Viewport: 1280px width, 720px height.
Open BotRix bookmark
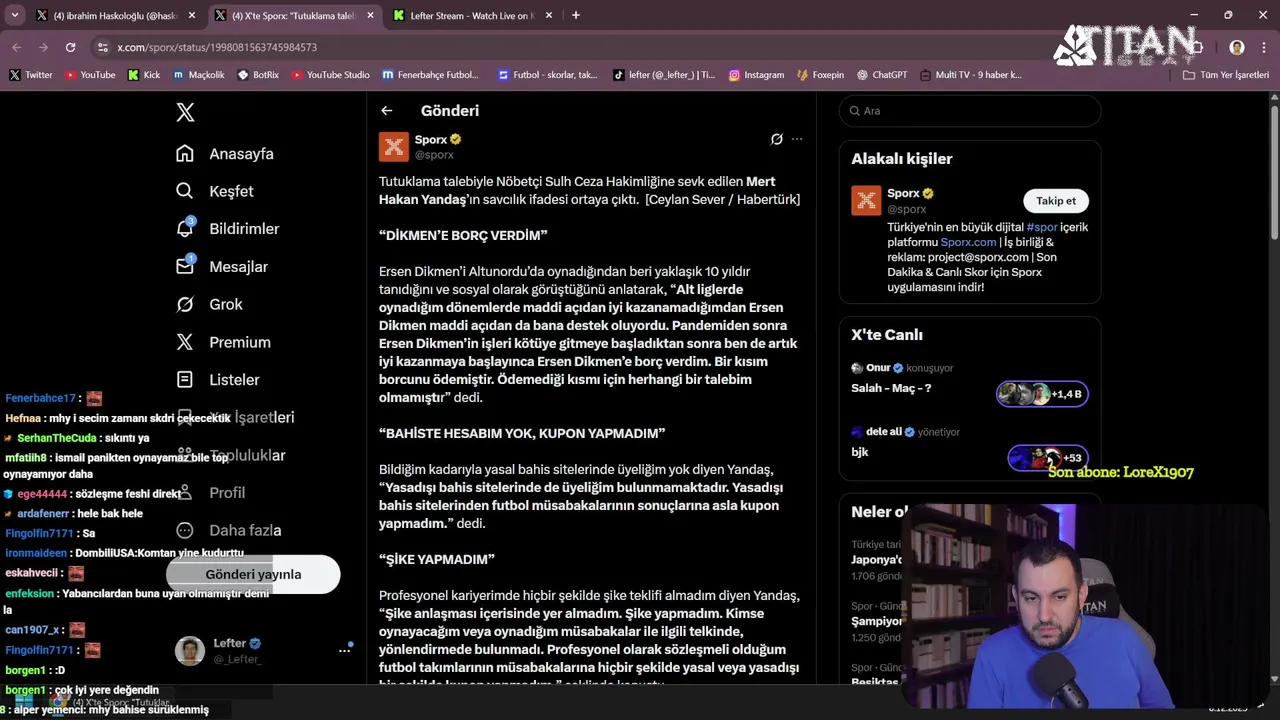pyautogui.click(x=258, y=75)
